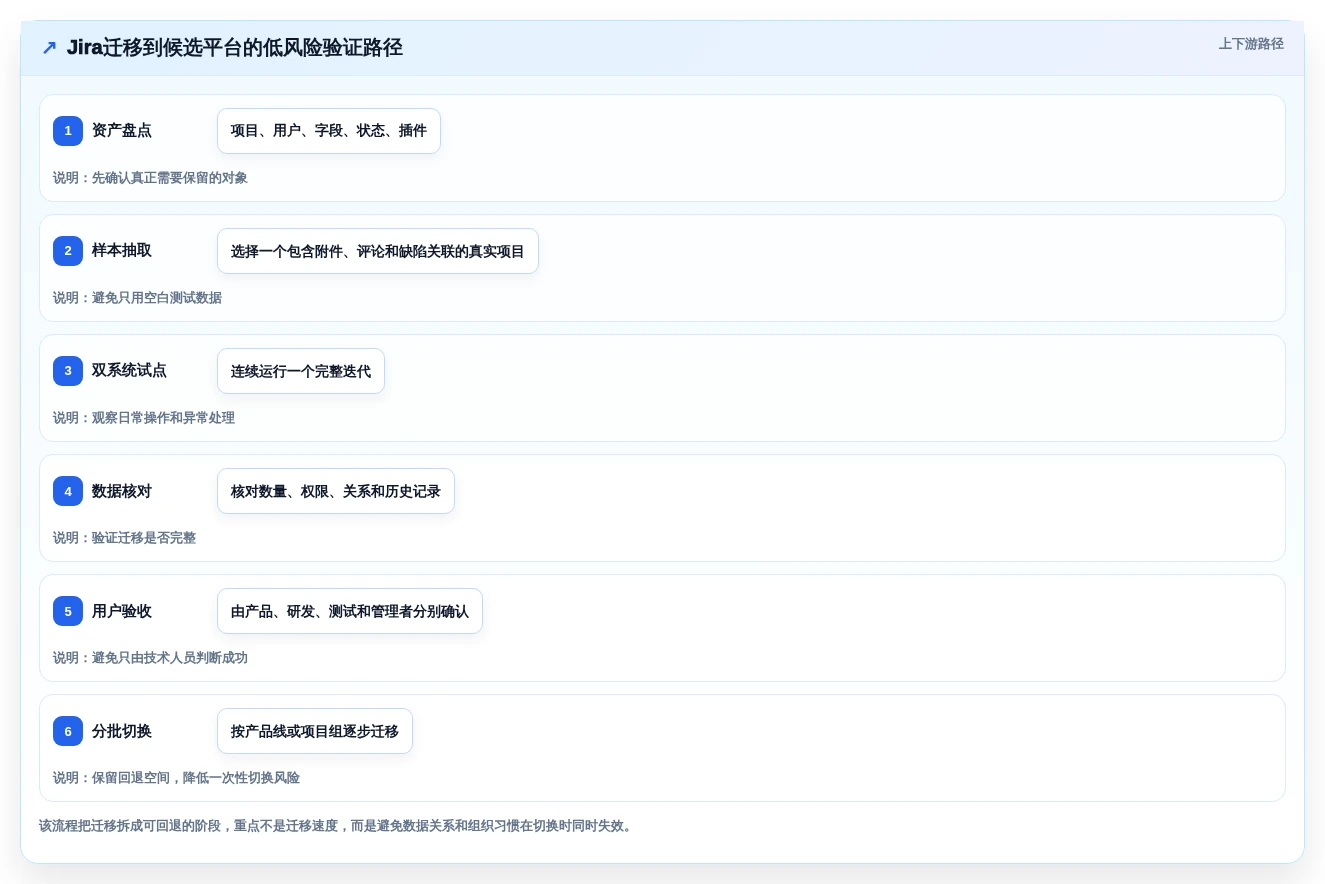Click the step 6 number badge
1325x884 pixels.
[68, 731]
